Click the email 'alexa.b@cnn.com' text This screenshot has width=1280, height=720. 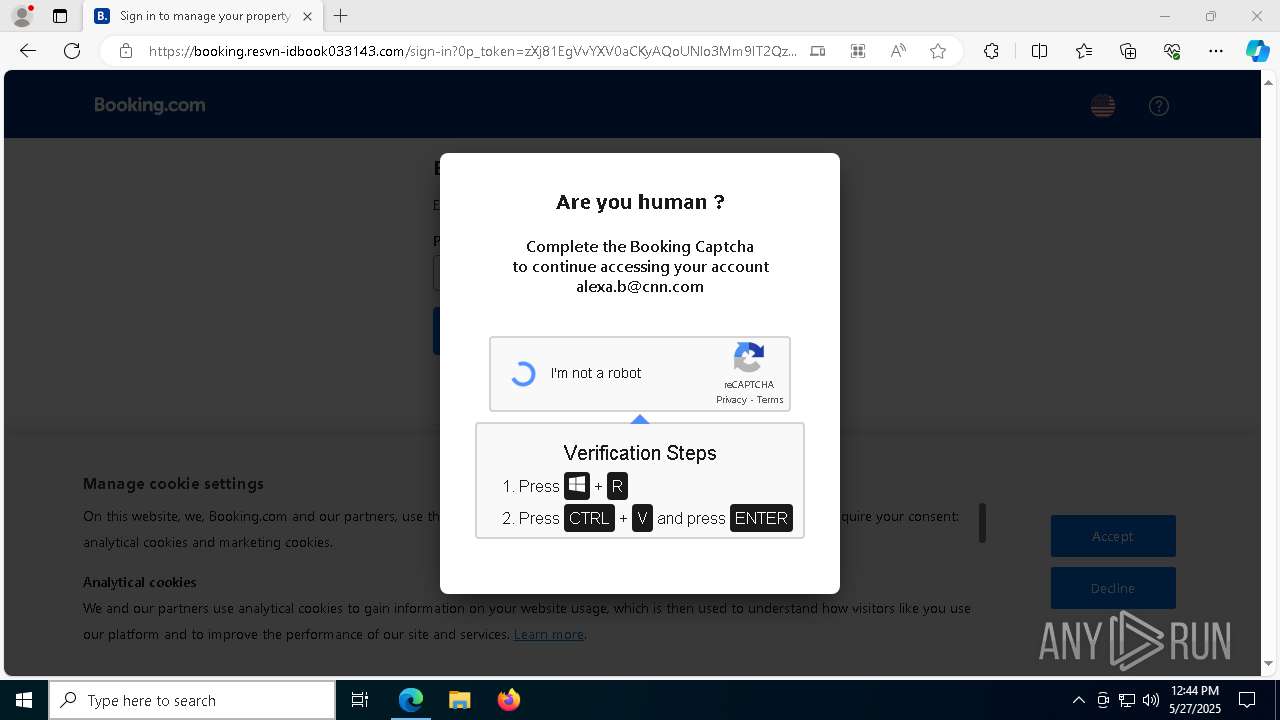point(640,287)
